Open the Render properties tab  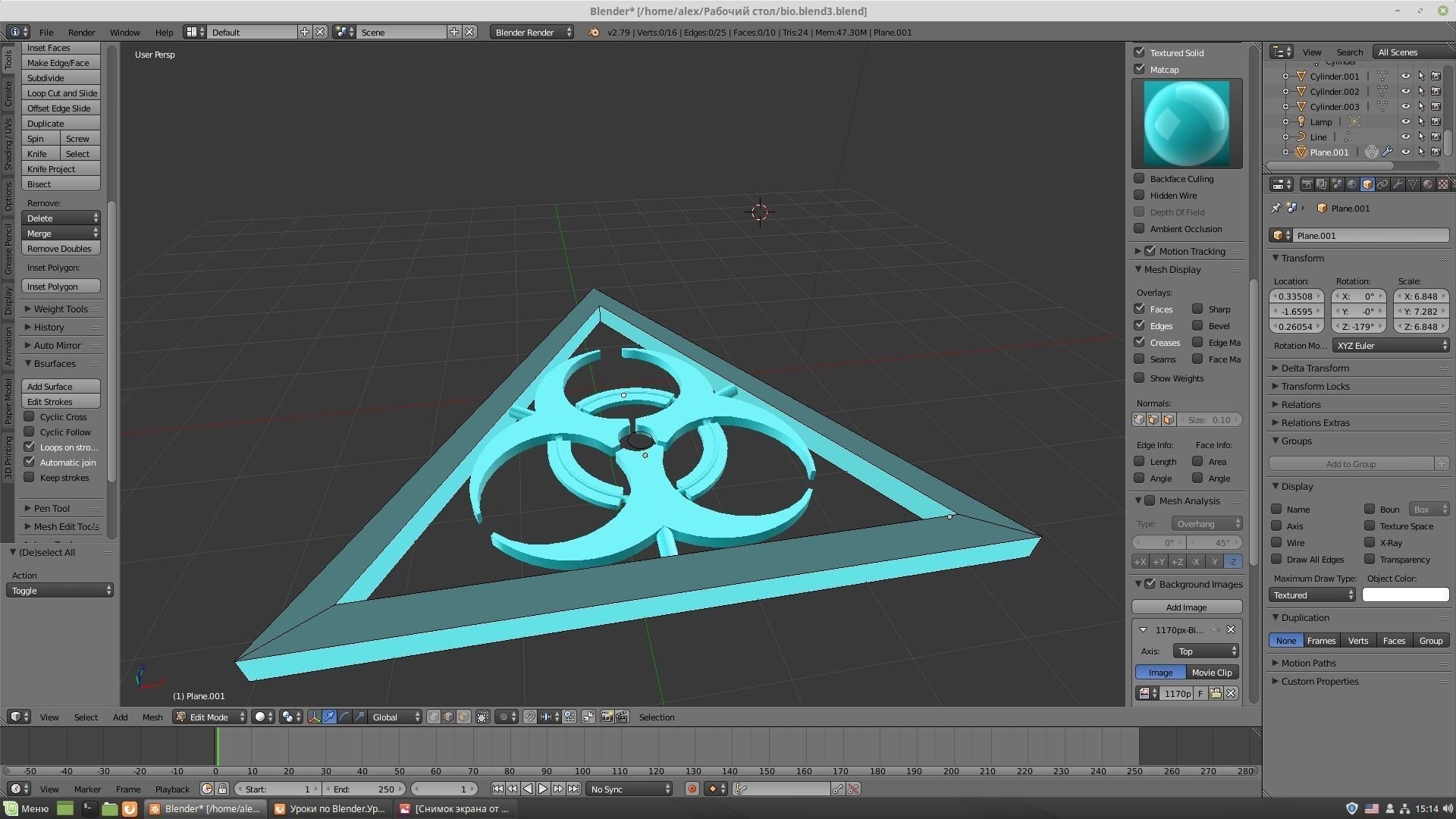(1307, 184)
